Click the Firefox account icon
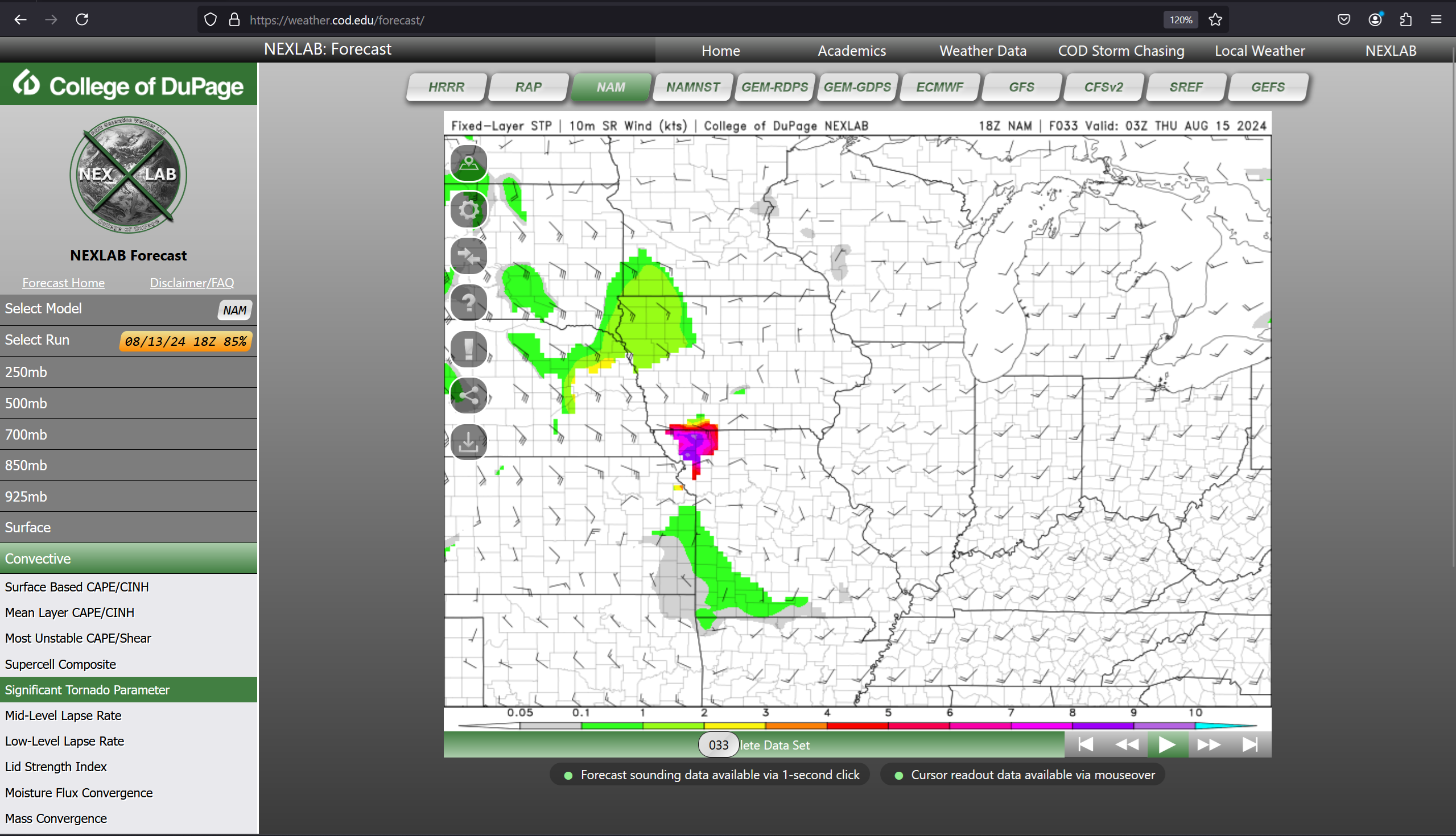 pyautogui.click(x=1375, y=19)
